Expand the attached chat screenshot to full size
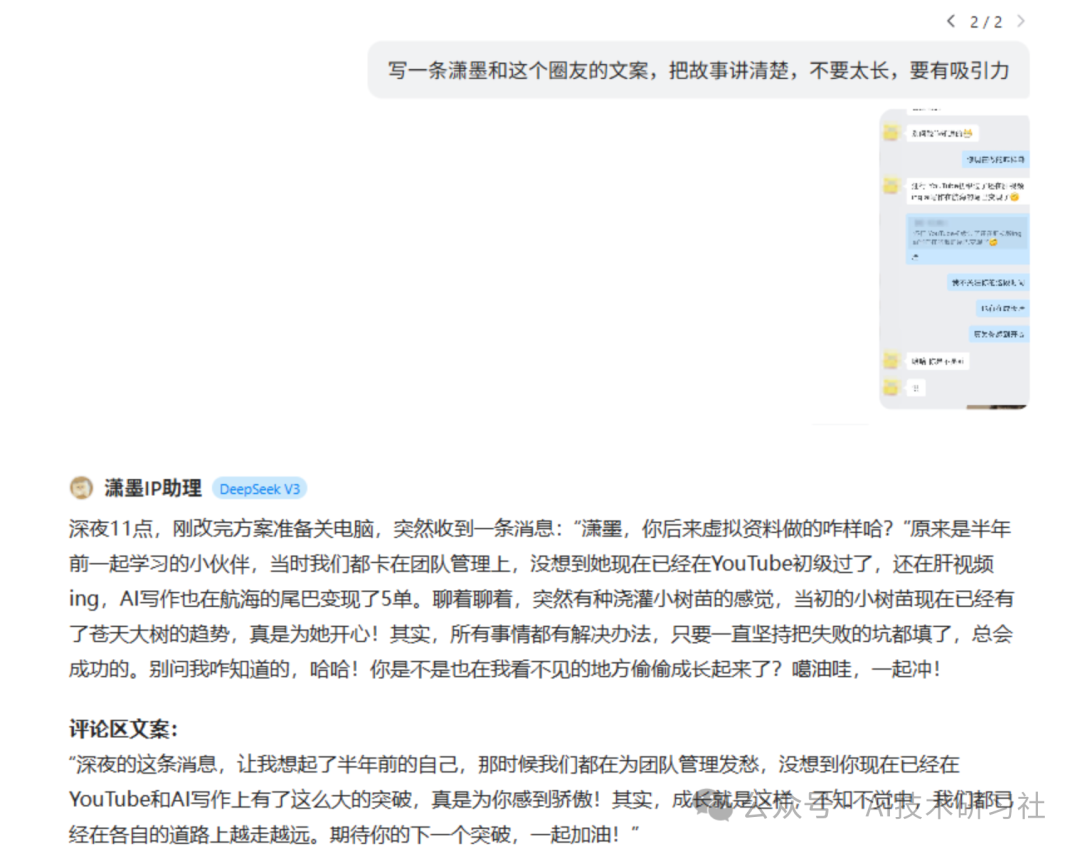Image resolution: width=1080 pixels, height=849 pixels. coord(953,260)
